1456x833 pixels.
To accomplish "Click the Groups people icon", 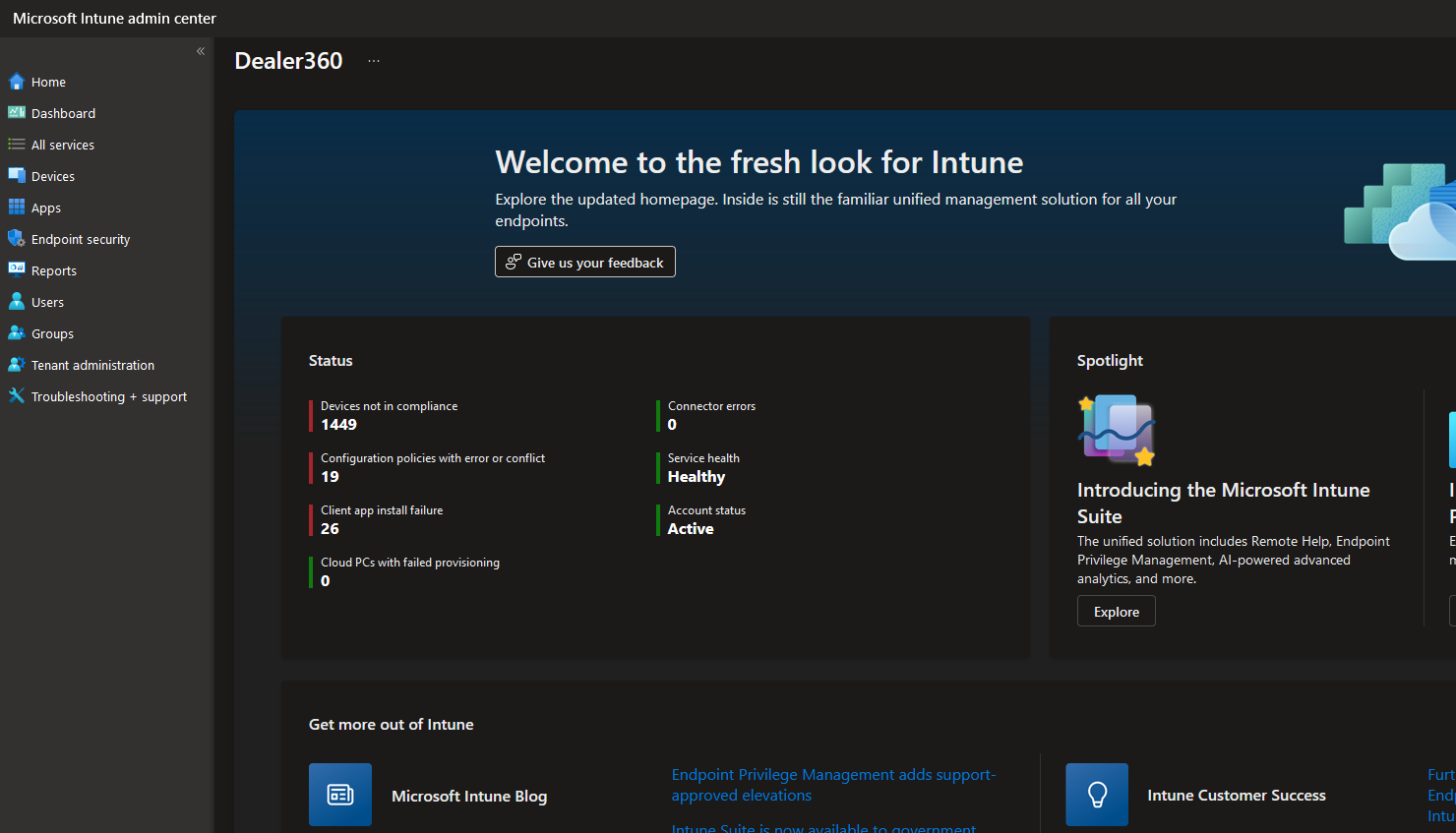I will click(17, 333).
